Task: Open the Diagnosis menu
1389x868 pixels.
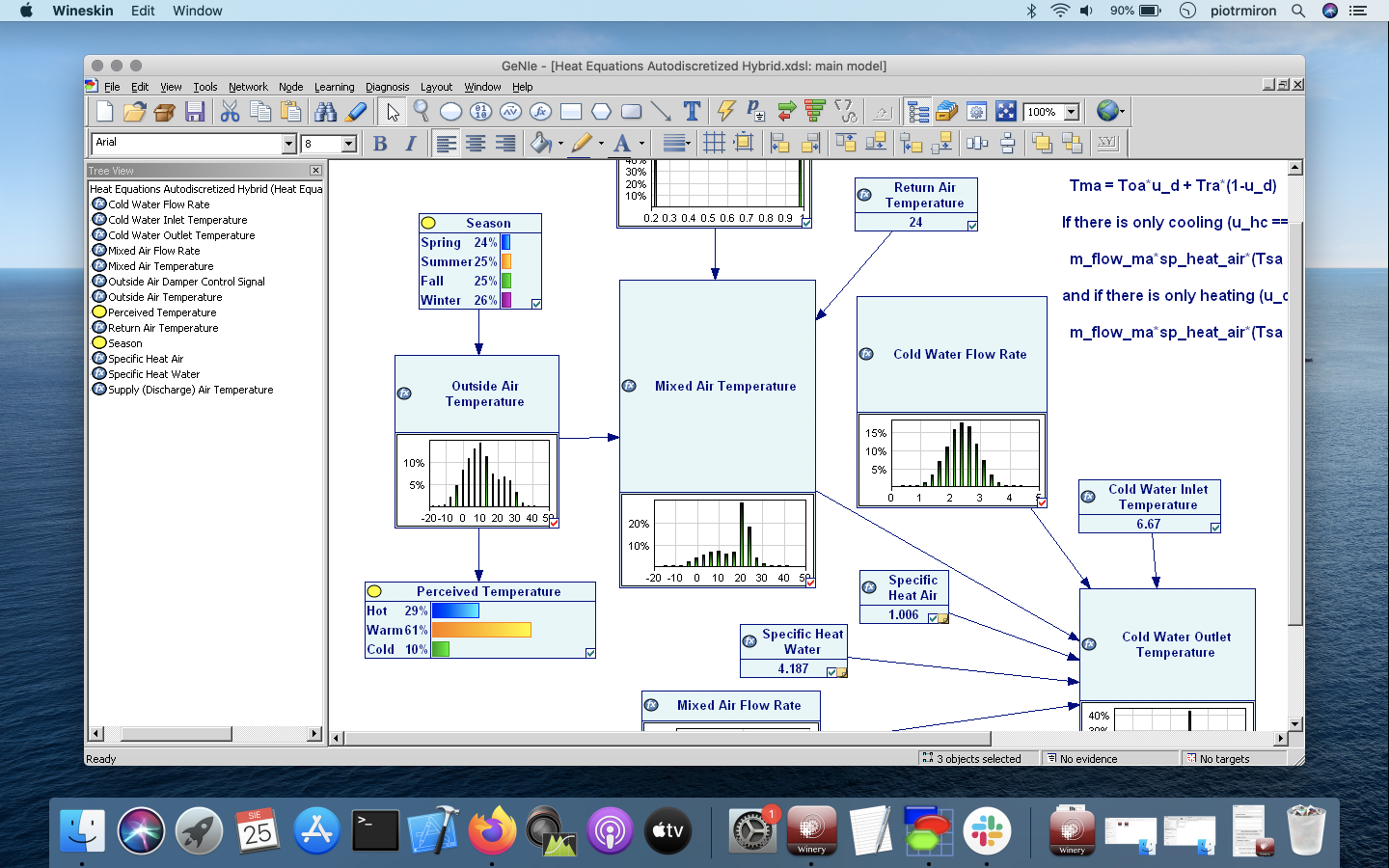Action: tap(387, 87)
